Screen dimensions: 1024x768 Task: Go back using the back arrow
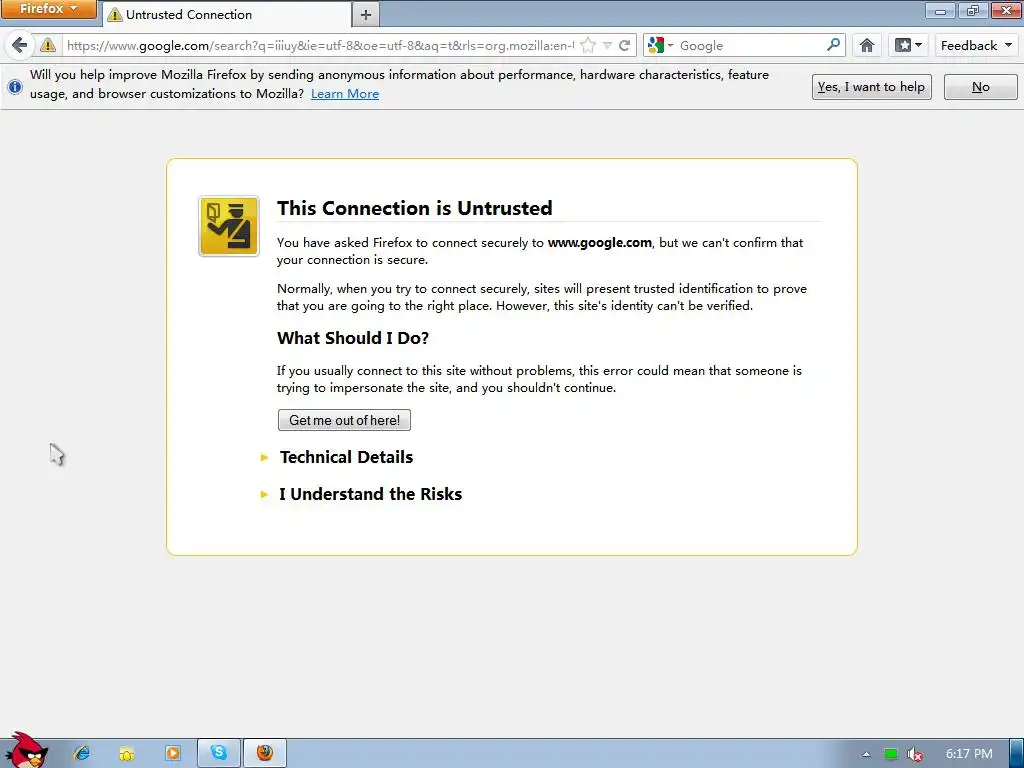(20, 45)
